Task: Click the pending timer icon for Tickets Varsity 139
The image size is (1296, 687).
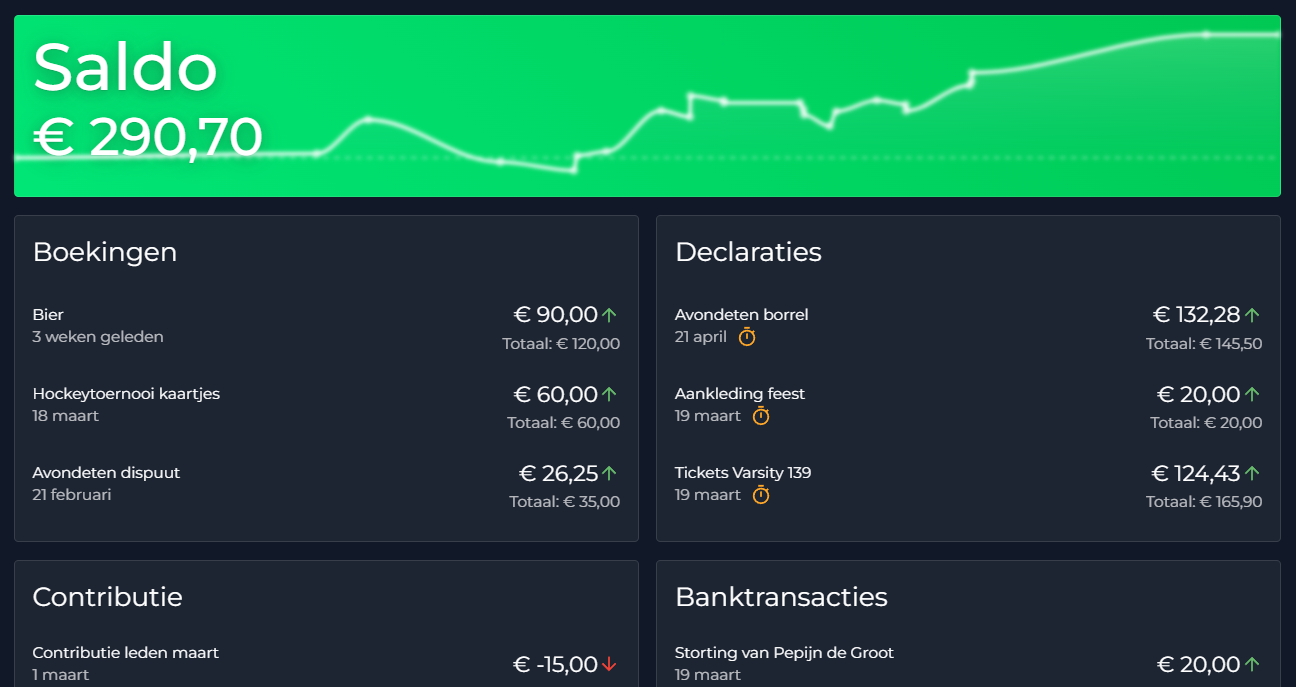Action: point(761,494)
